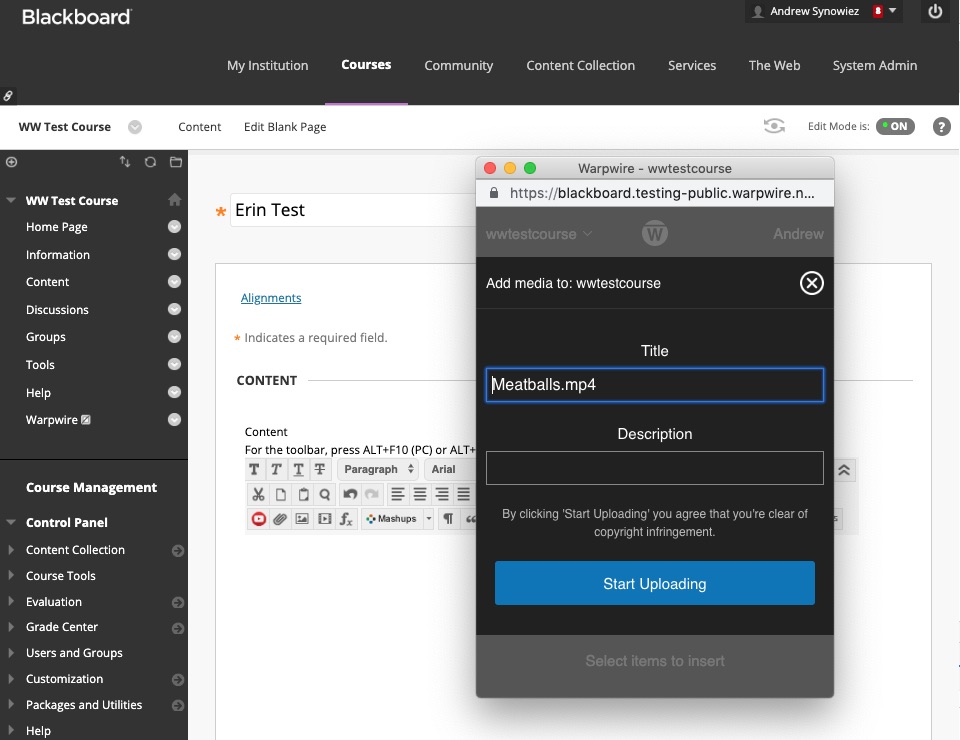Refresh the course menu

(150, 162)
